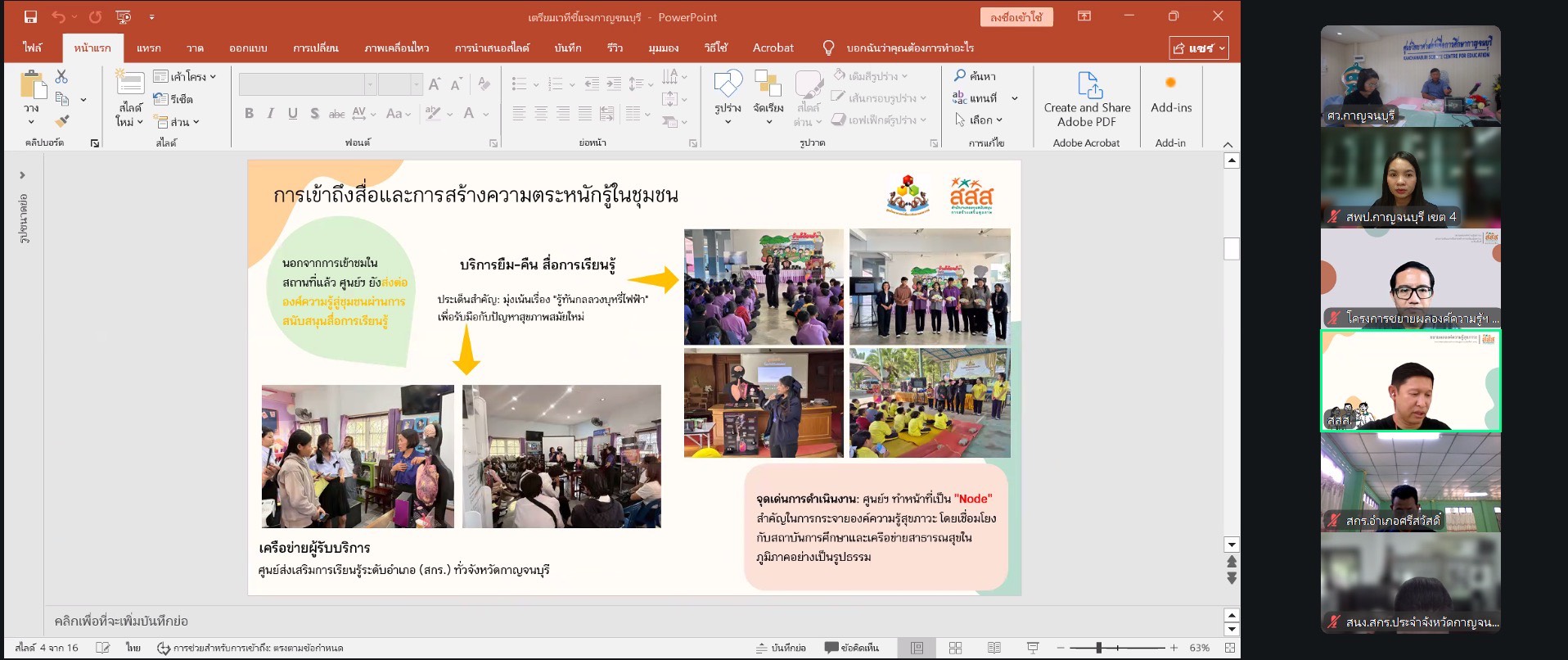1568x660 pixels.
Task: Switch to Slide Sorter view icon
Action: coord(955,648)
